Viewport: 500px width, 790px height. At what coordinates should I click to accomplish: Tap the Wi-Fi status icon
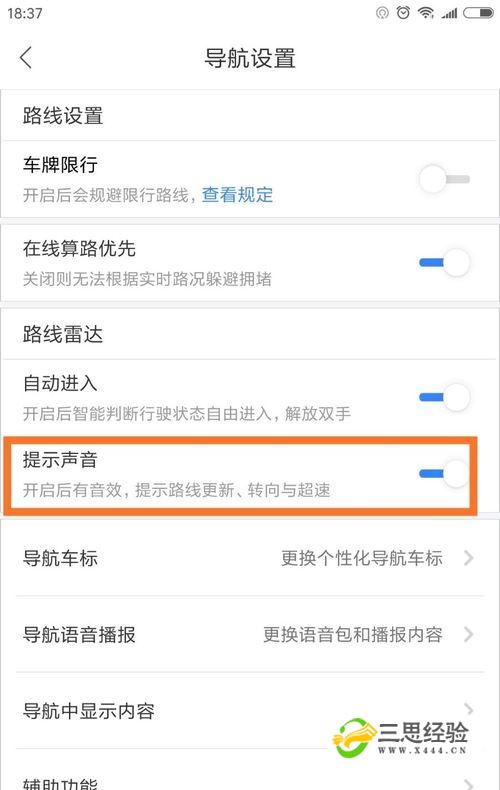coord(425,13)
